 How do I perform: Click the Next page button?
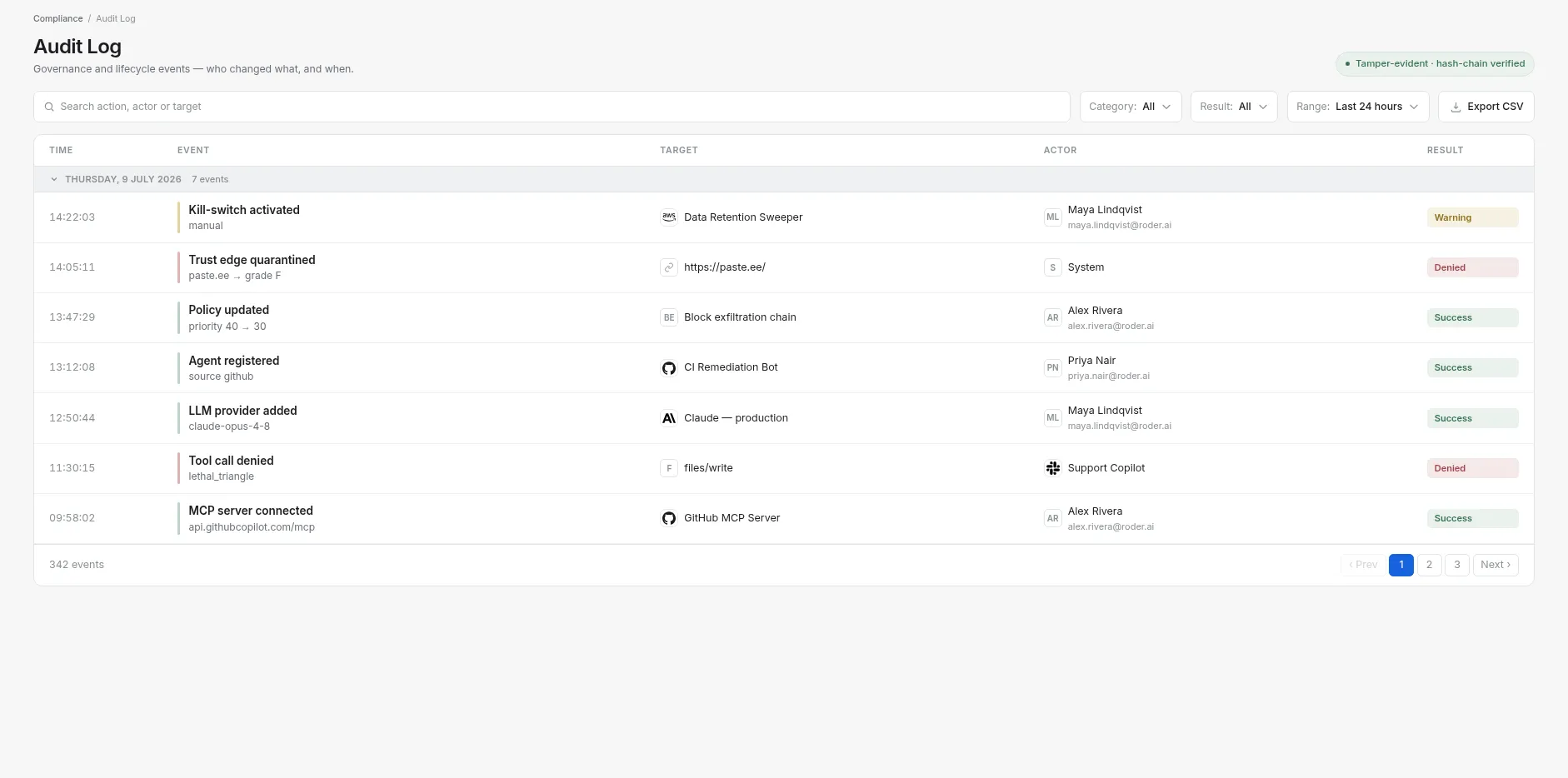coord(1496,565)
